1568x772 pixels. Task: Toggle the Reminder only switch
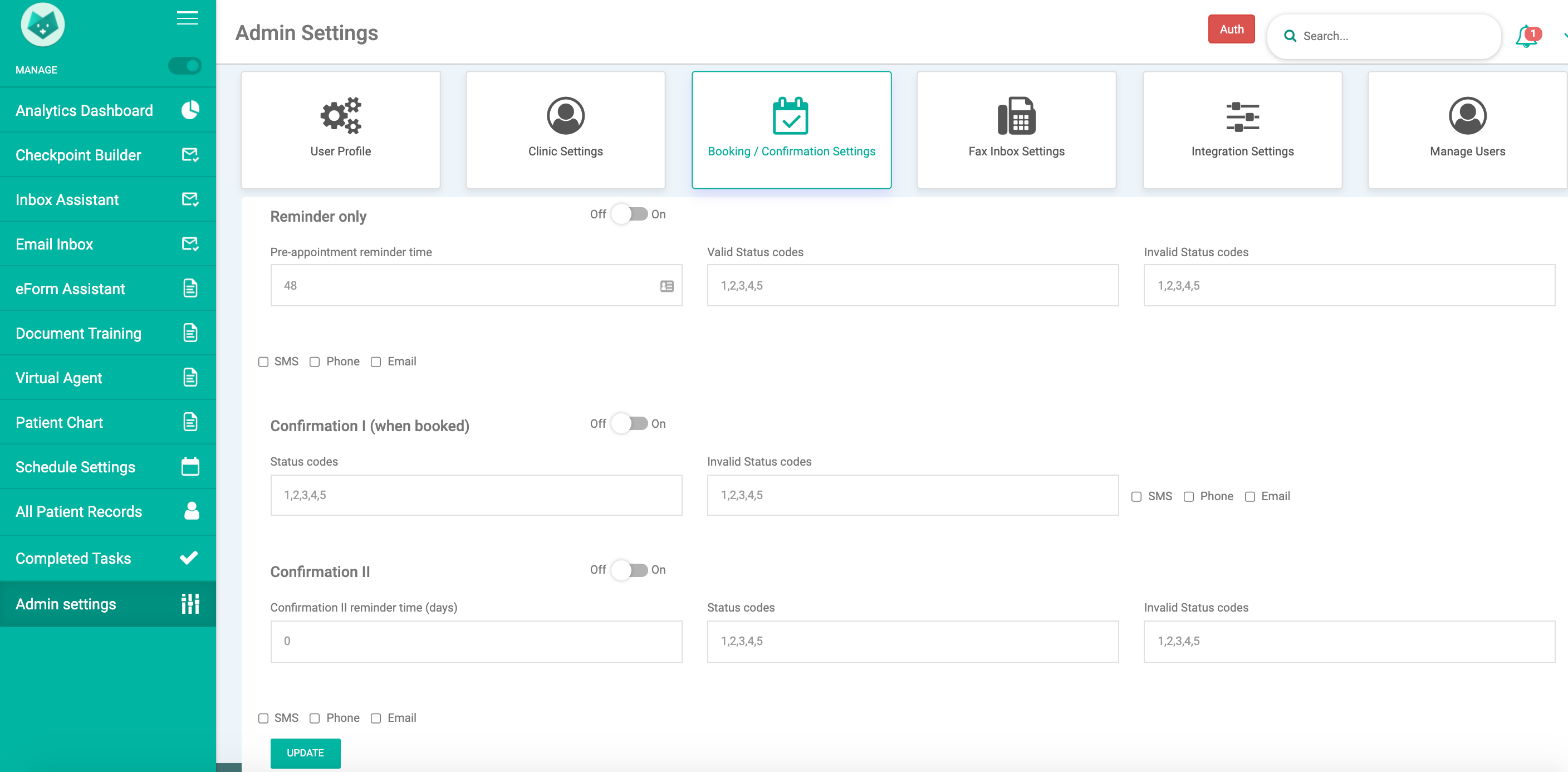pos(629,214)
